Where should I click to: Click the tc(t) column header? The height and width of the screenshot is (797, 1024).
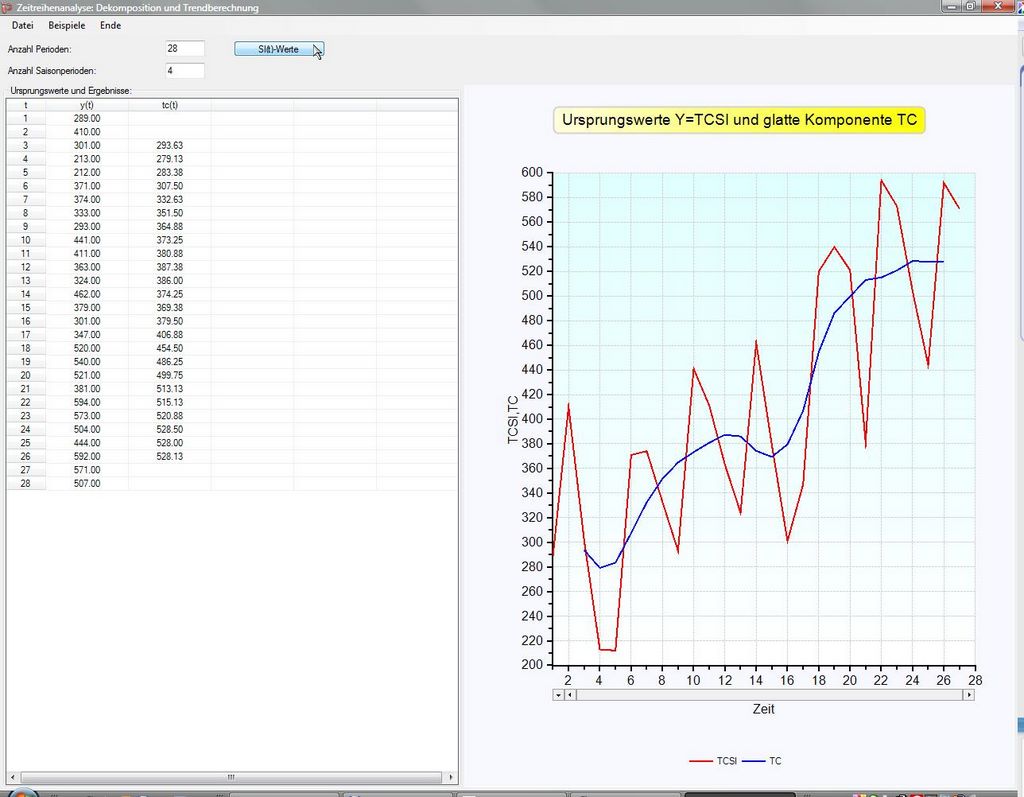point(170,105)
